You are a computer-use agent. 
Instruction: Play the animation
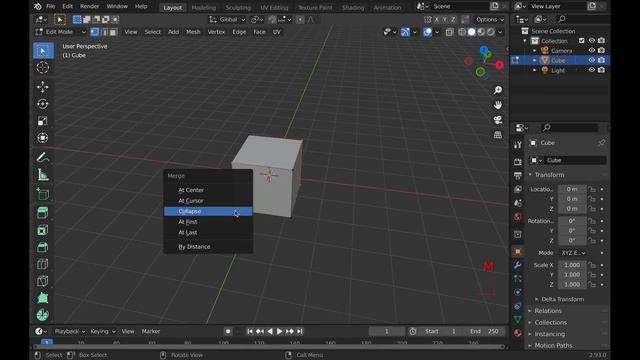click(280, 331)
